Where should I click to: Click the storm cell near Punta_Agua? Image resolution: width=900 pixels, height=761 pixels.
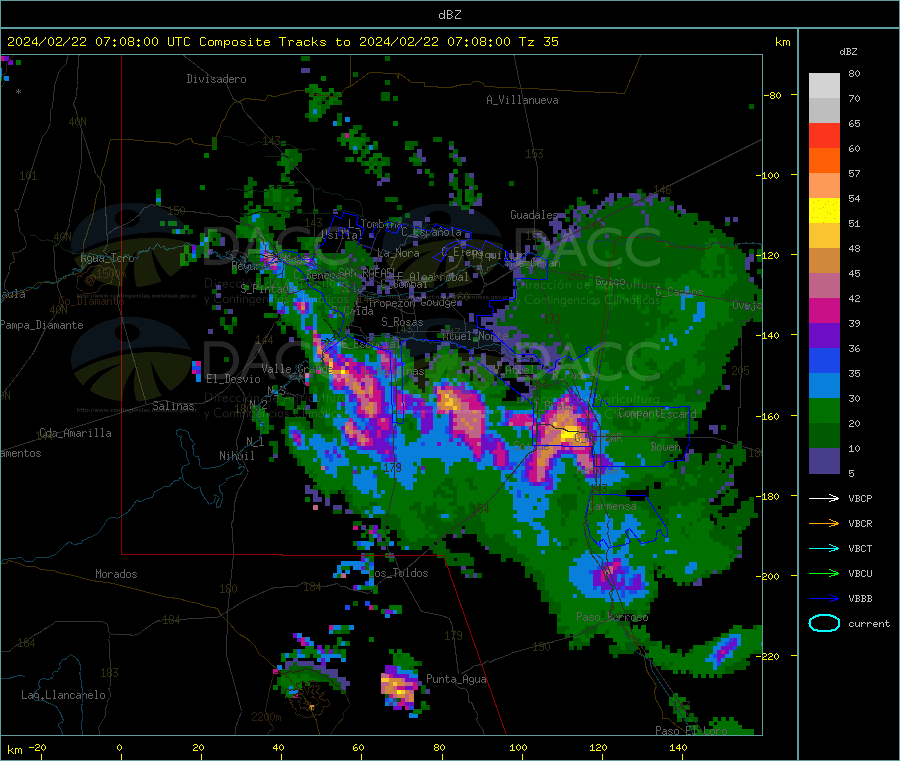(399, 687)
